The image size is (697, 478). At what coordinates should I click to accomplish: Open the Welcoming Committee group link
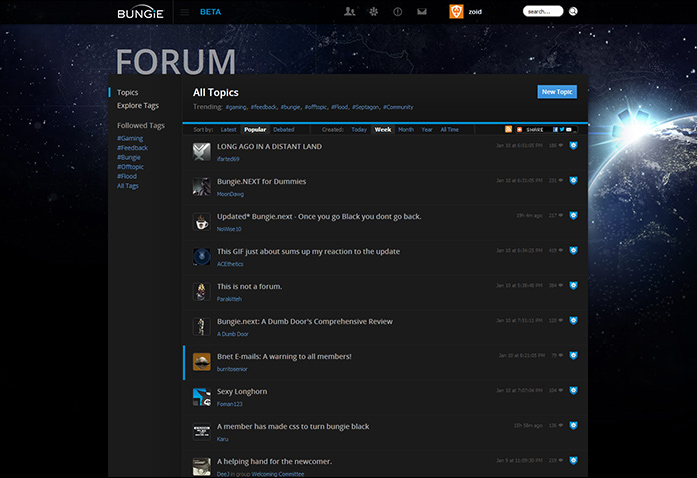pos(278,474)
